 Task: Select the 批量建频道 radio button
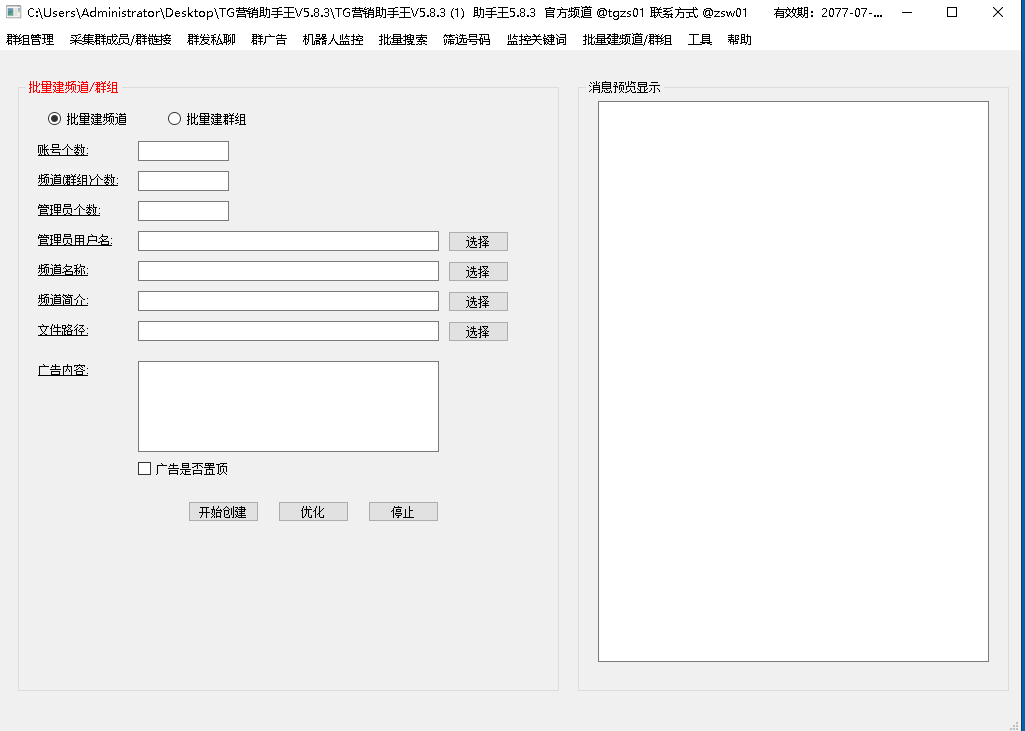(x=55, y=119)
